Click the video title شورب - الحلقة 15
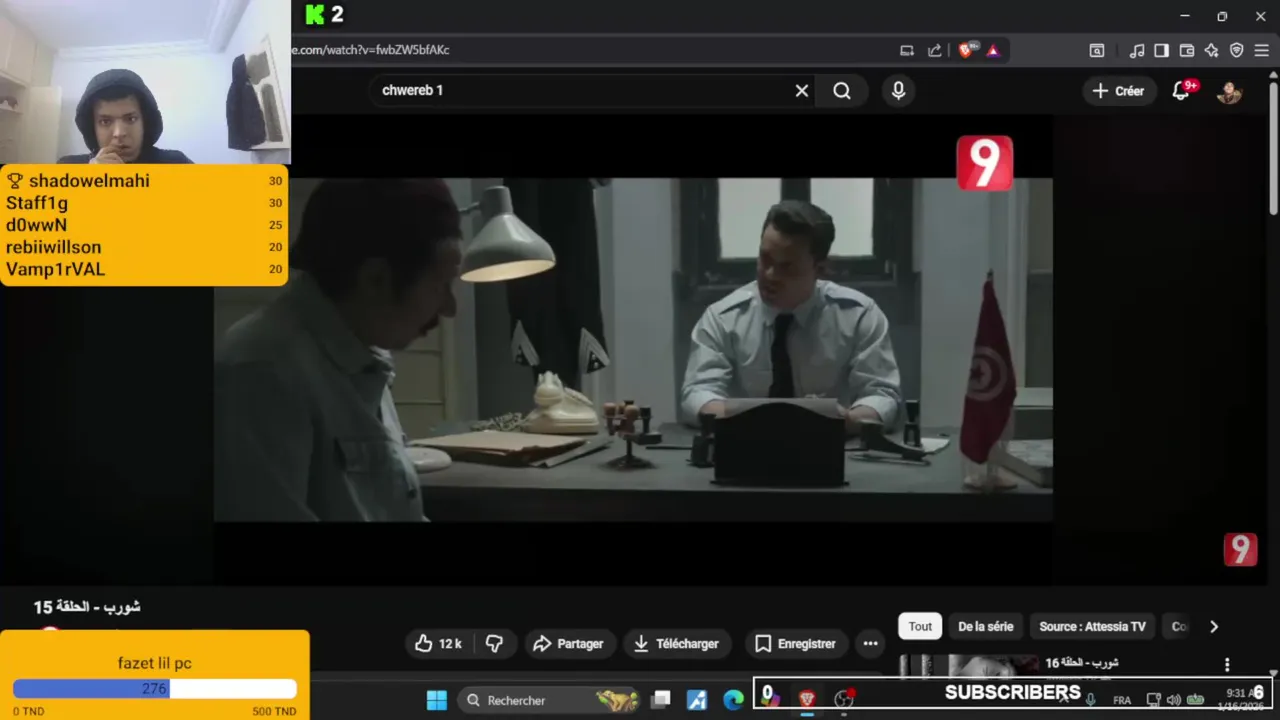The image size is (1280, 720). (x=87, y=607)
